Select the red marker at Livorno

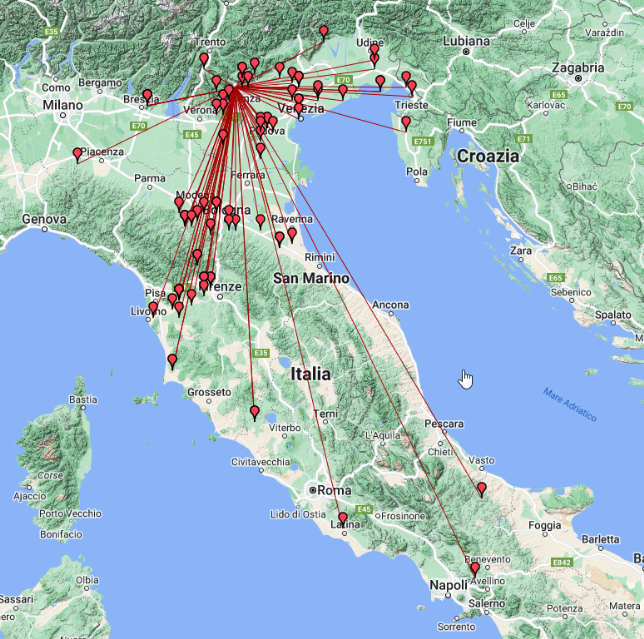[x=153, y=309]
